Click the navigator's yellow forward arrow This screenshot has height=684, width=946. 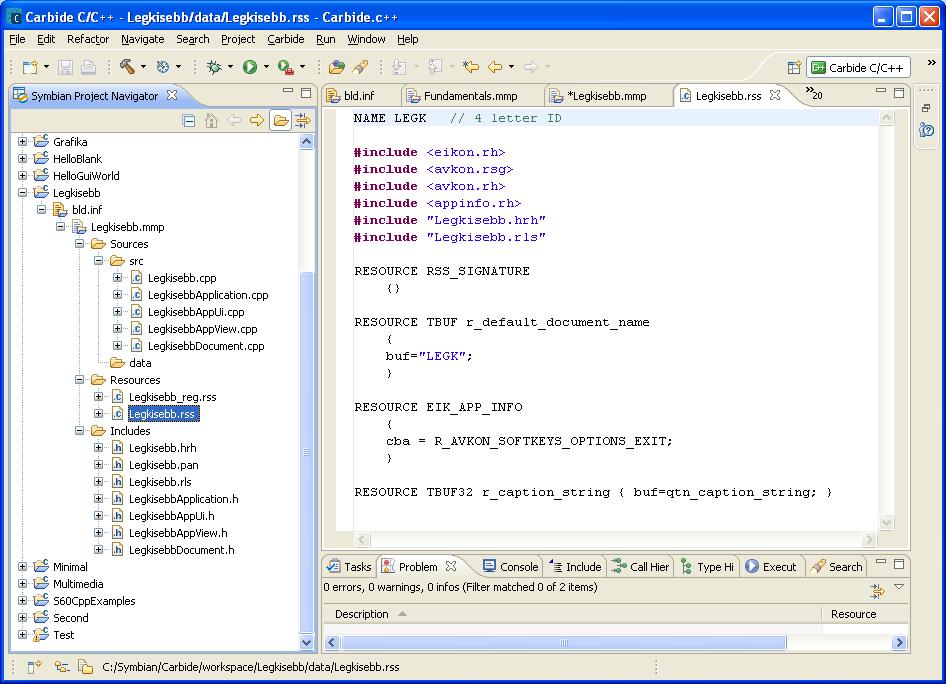pos(257,121)
